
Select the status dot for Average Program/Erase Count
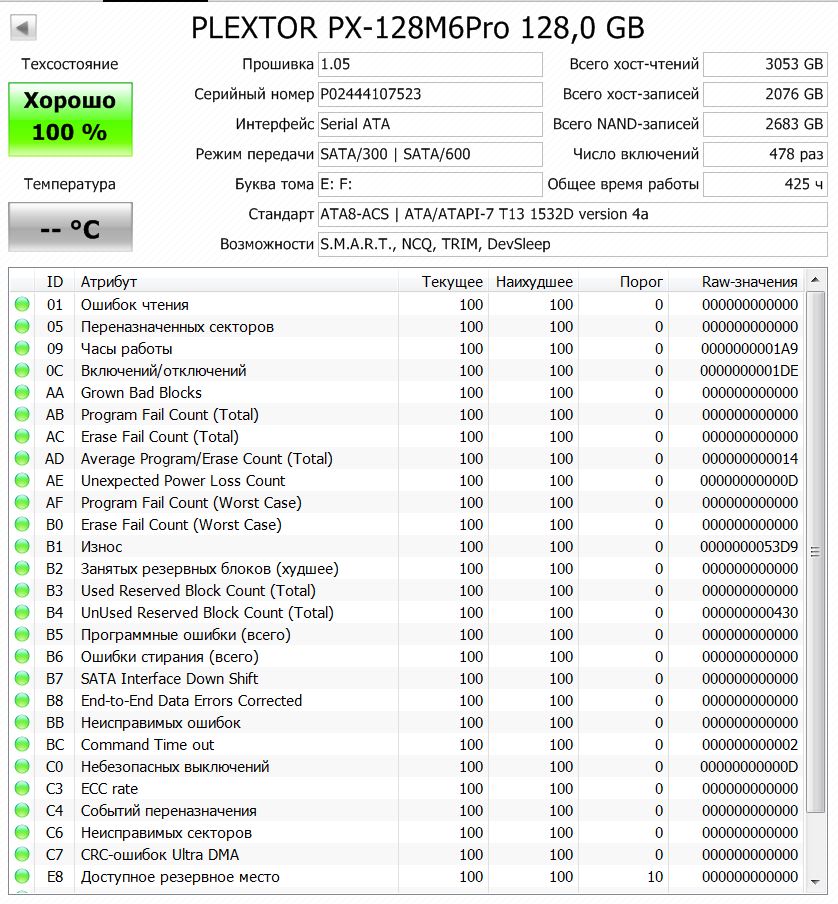coord(22,458)
